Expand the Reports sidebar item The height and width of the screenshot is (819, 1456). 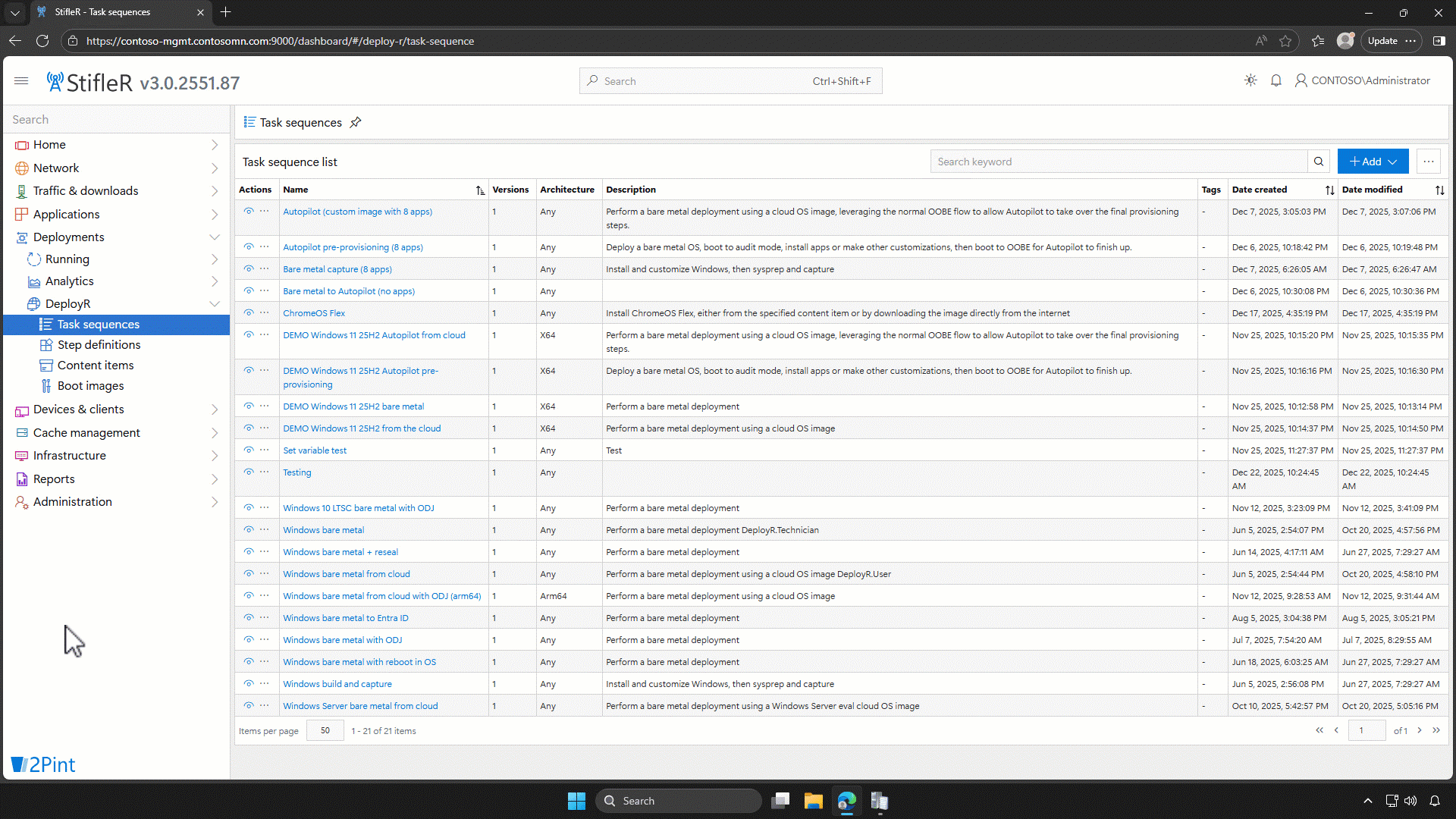[215, 479]
